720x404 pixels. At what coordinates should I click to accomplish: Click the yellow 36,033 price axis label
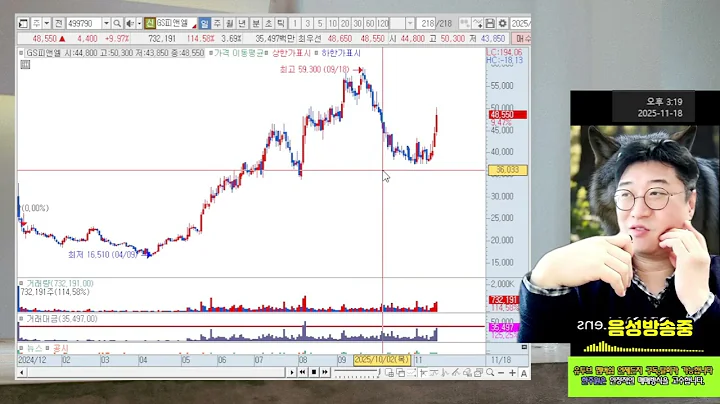tap(507, 170)
